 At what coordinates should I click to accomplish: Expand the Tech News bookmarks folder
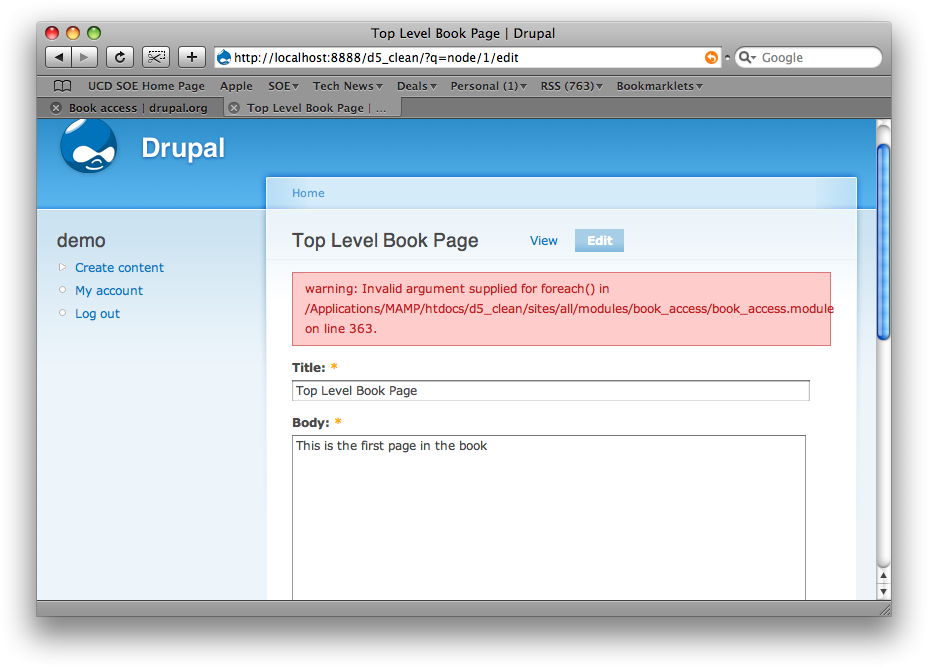(347, 86)
